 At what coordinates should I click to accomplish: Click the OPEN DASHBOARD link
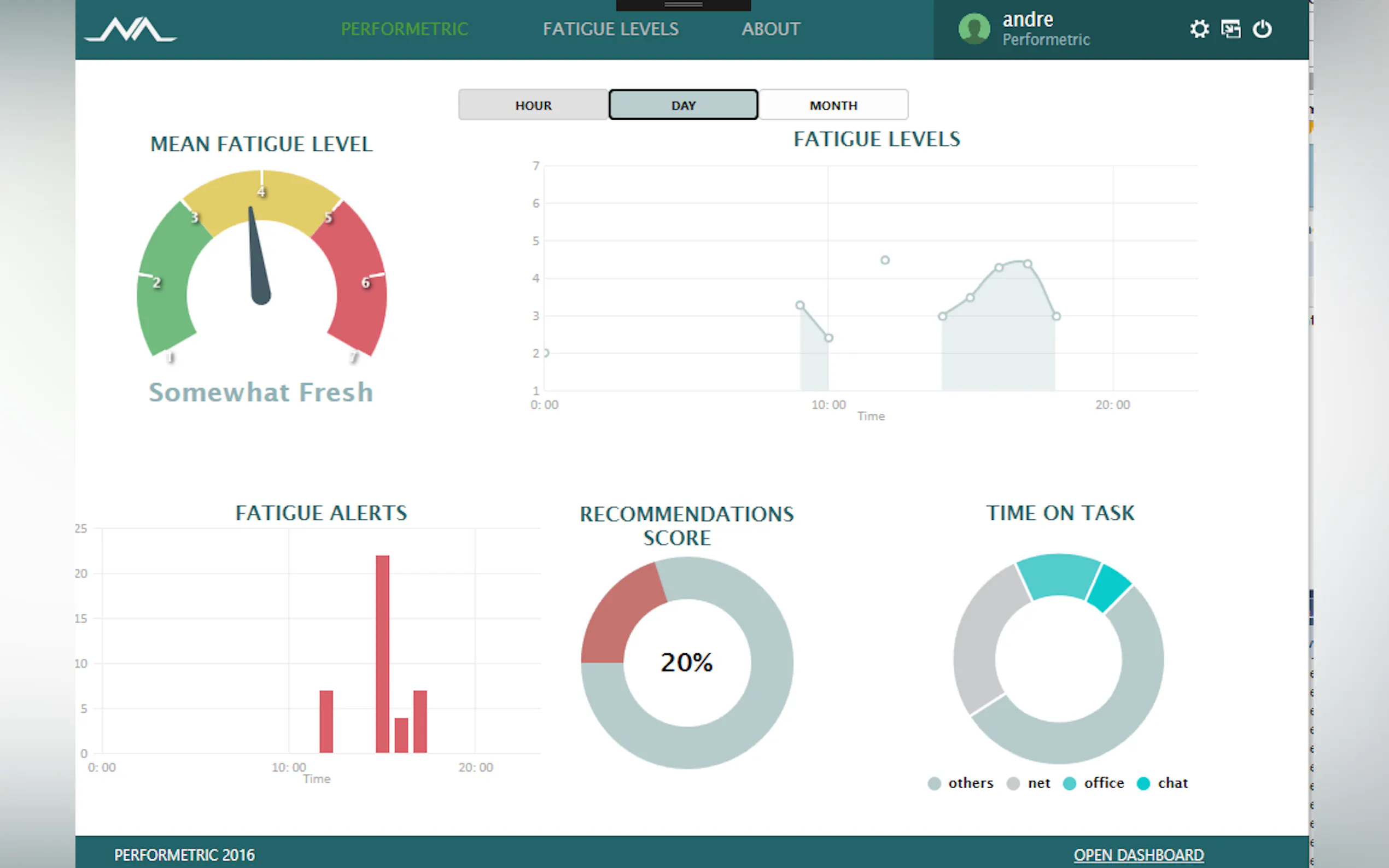point(1139,855)
